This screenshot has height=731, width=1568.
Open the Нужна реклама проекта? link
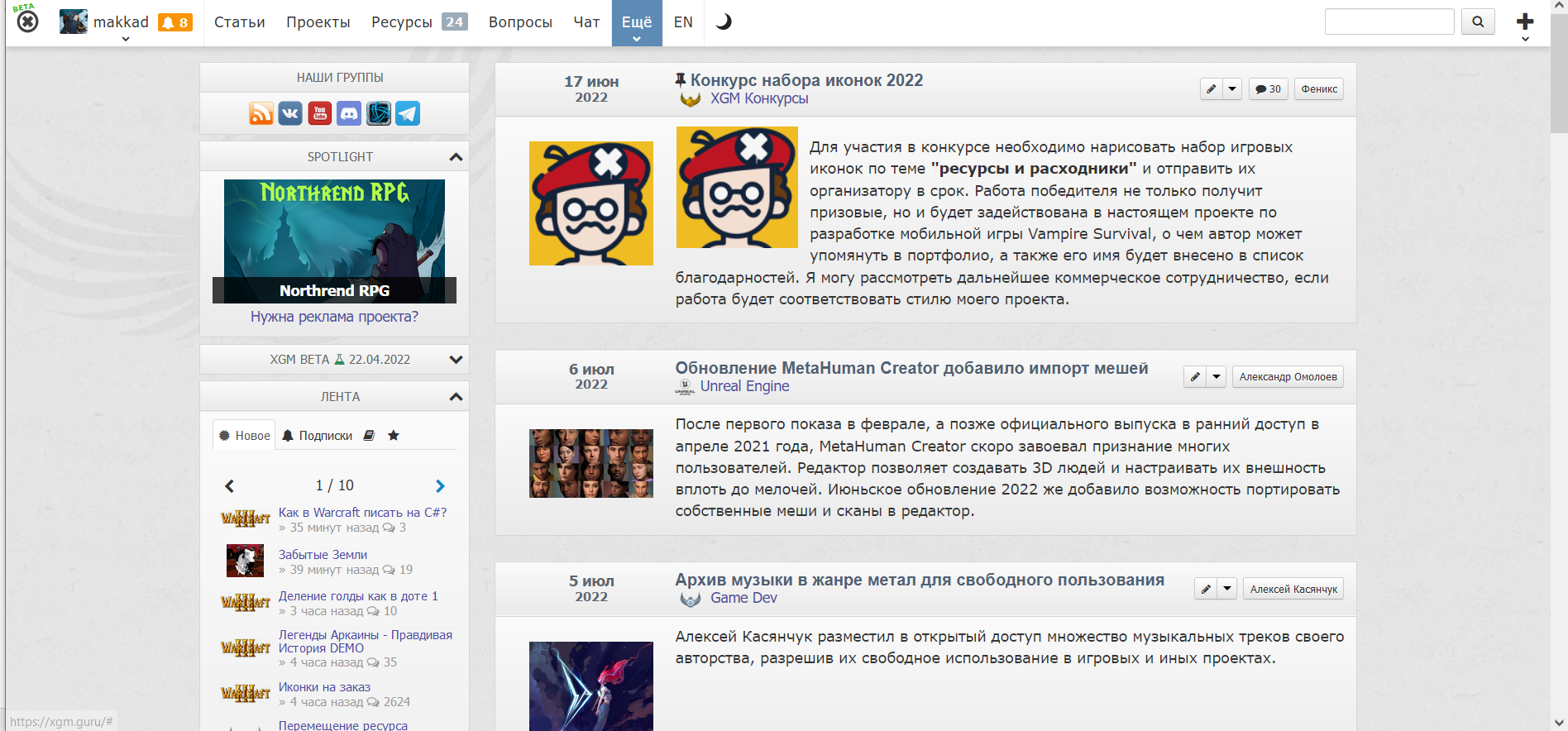coord(334,317)
